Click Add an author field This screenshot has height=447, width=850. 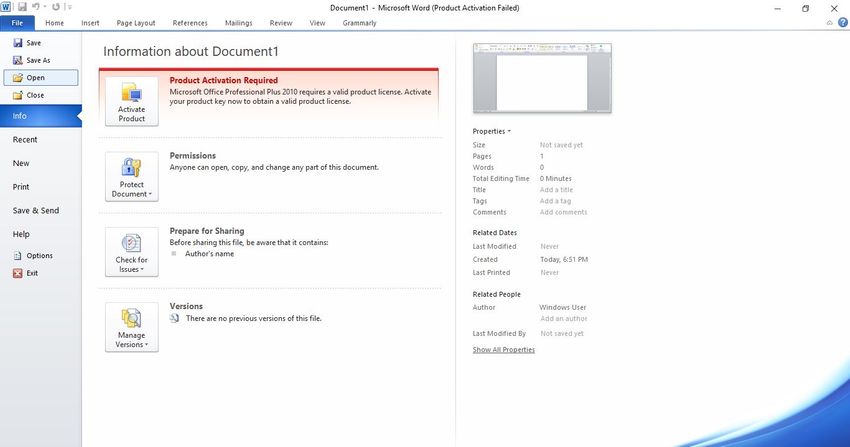[x=562, y=318]
